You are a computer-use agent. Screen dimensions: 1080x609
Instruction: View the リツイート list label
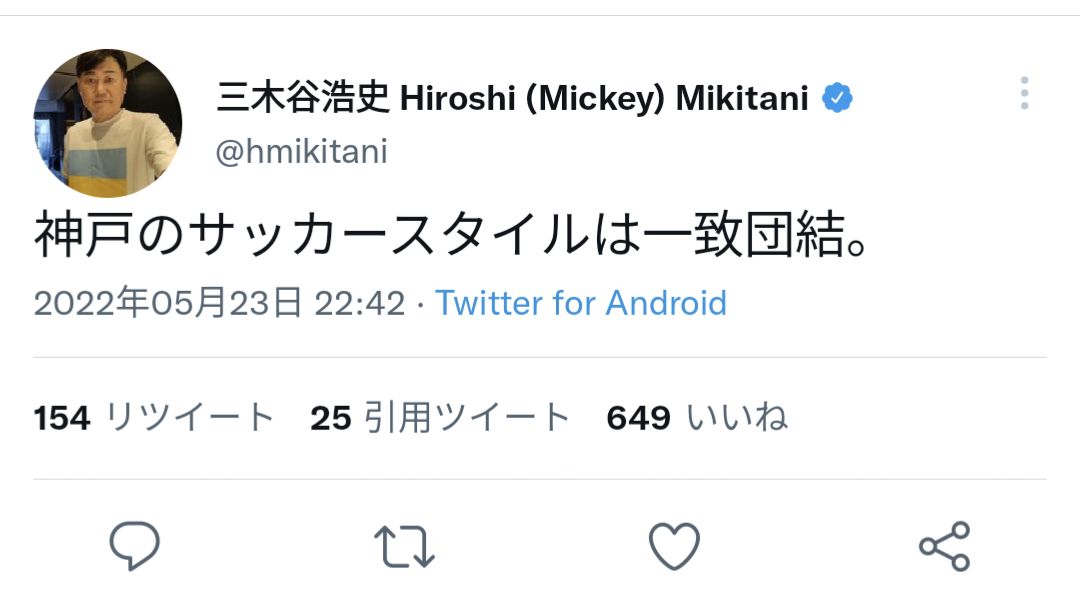189,418
